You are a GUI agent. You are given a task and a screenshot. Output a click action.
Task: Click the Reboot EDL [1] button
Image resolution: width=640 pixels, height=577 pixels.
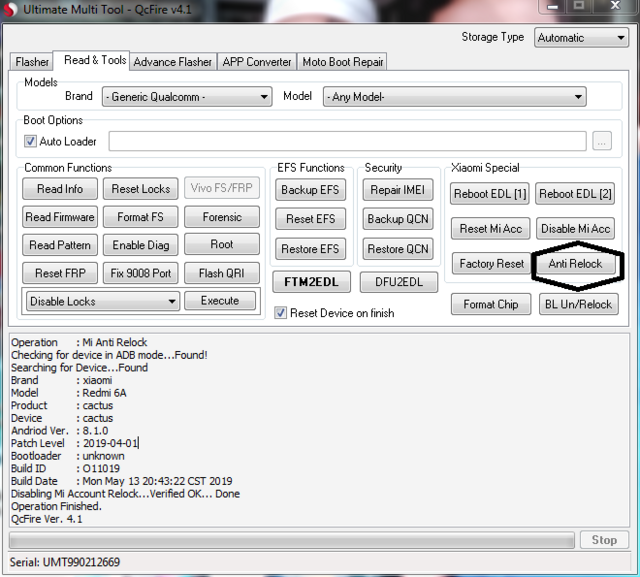[490, 194]
